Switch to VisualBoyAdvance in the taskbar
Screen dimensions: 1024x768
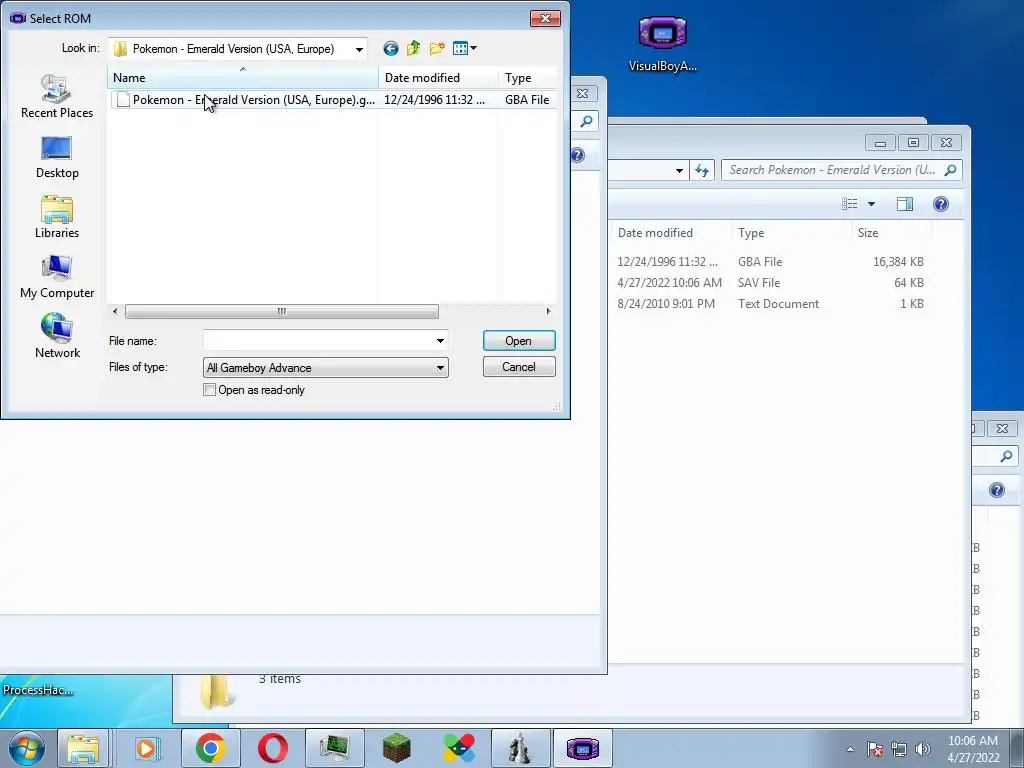[583, 748]
